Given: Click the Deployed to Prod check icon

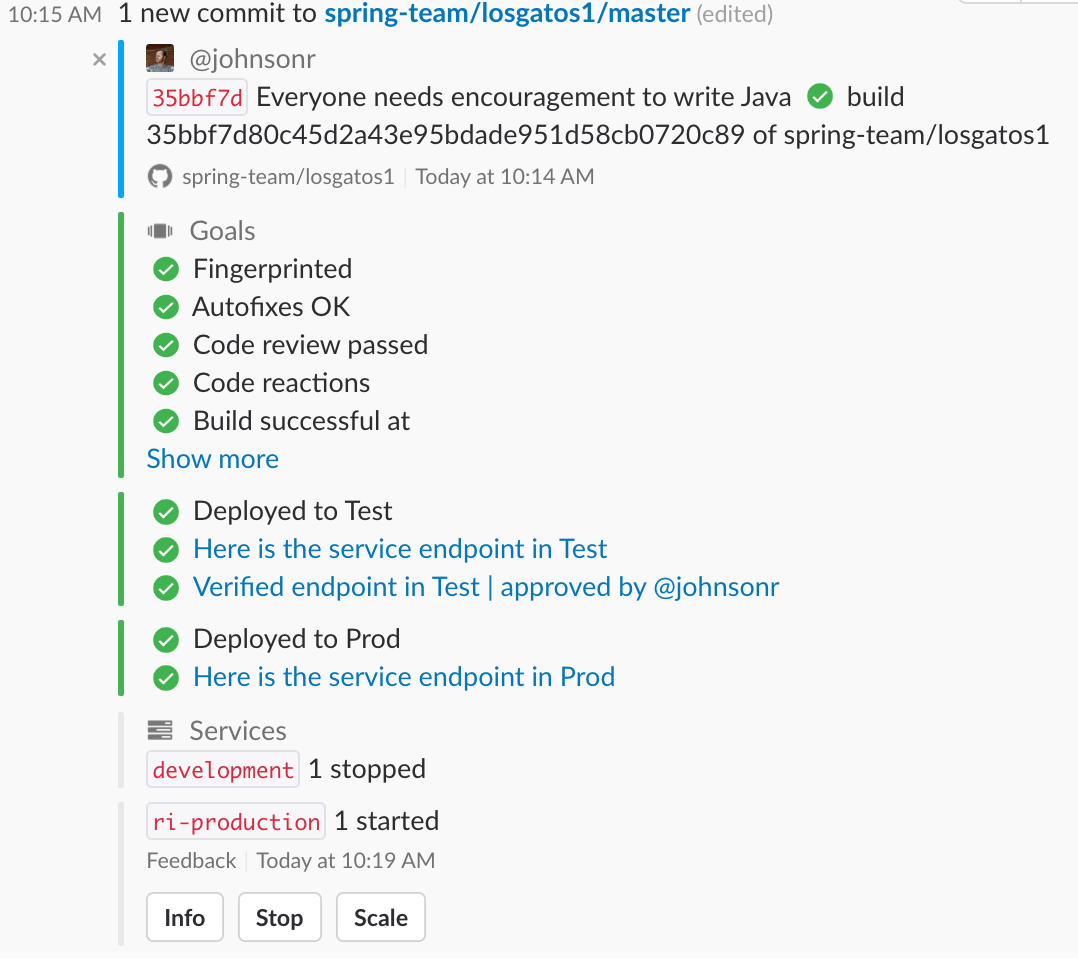Looking at the screenshot, I should tap(166, 639).
